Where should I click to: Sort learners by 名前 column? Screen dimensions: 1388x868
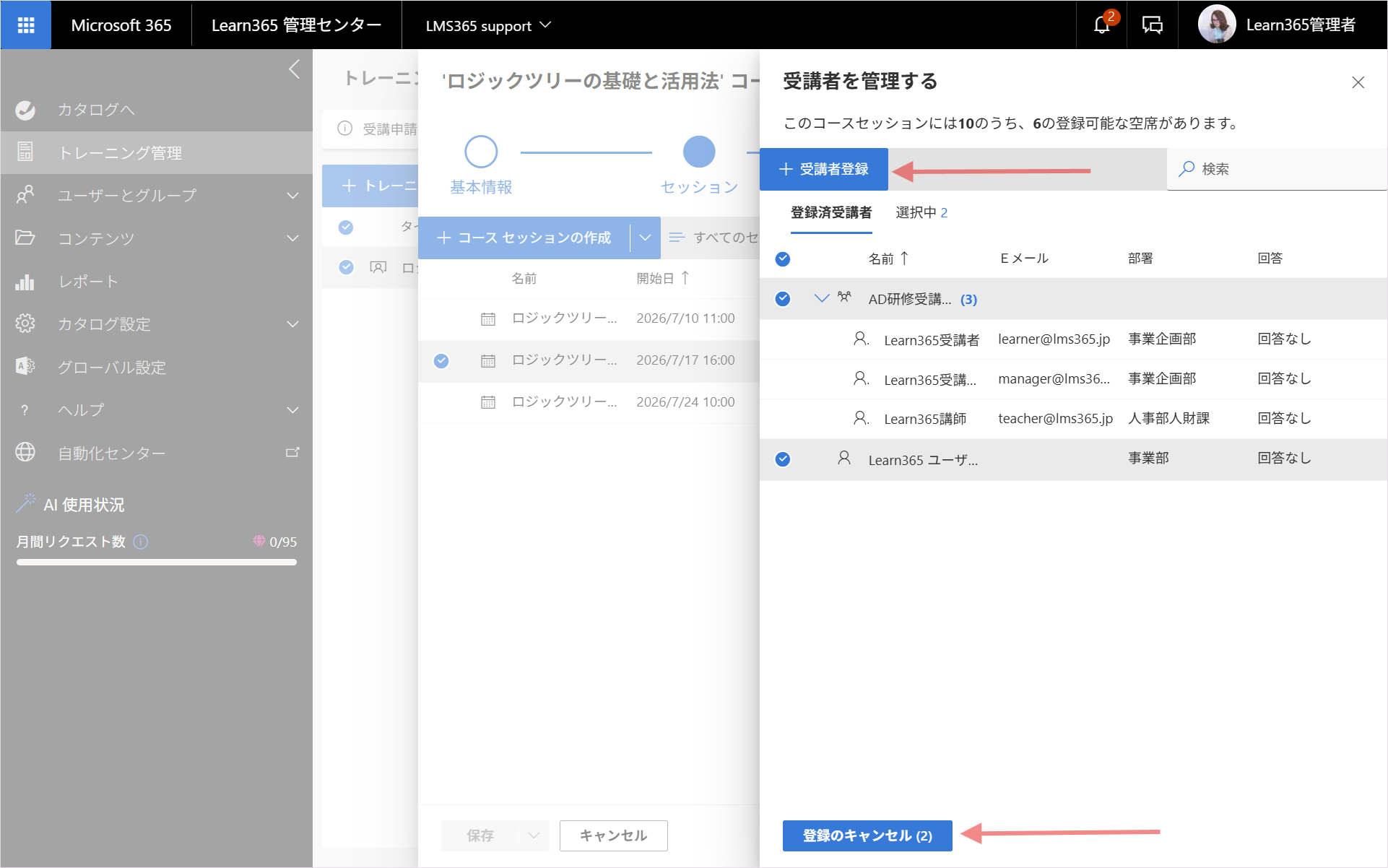(x=888, y=259)
